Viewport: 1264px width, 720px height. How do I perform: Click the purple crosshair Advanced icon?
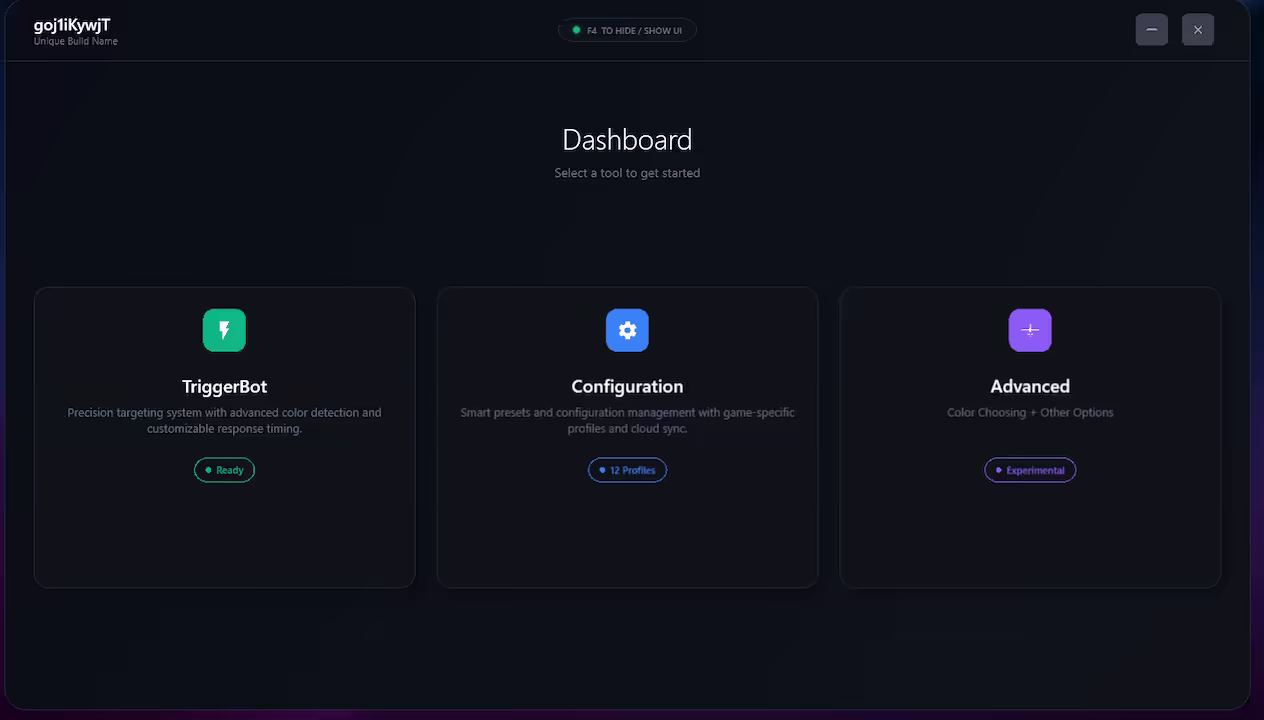point(1030,330)
